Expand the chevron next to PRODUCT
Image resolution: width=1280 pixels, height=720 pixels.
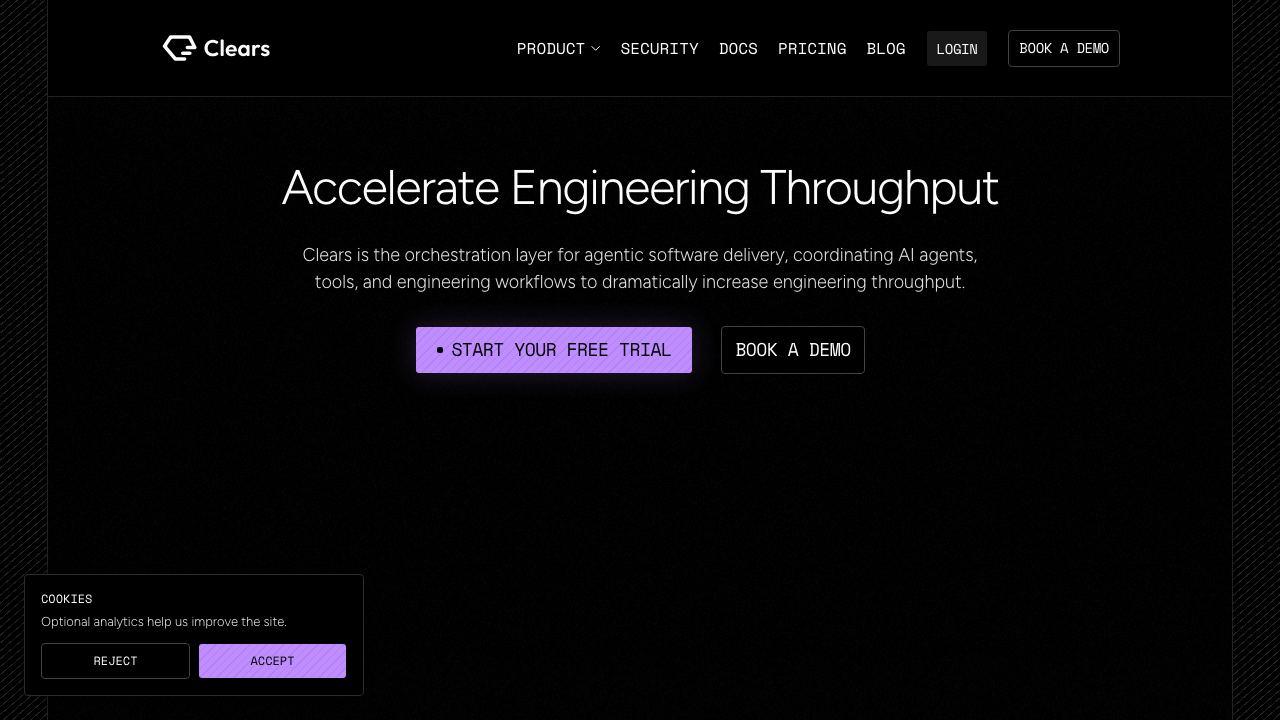click(596, 48)
